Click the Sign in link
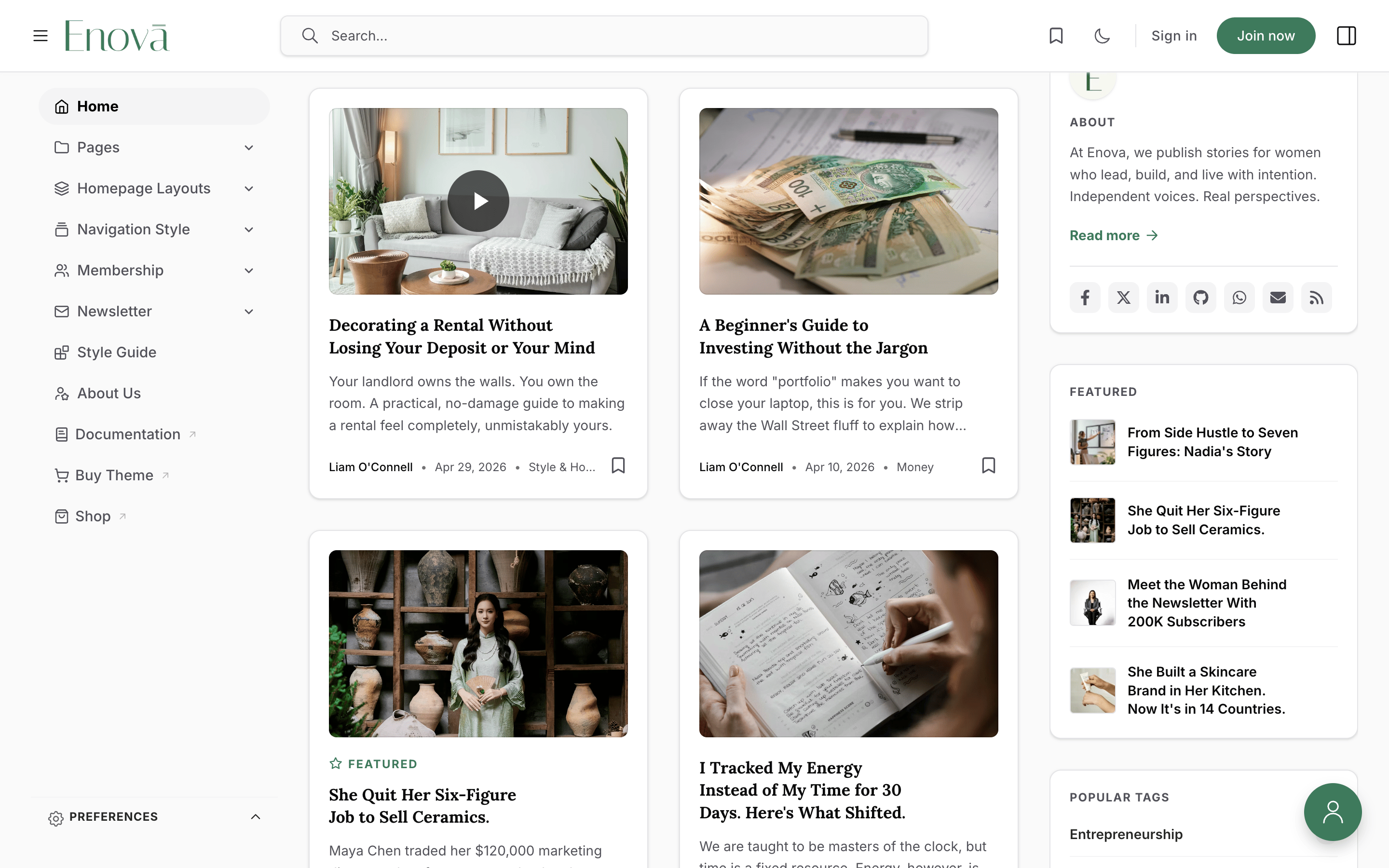The width and height of the screenshot is (1389, 868). (1174, 36)
